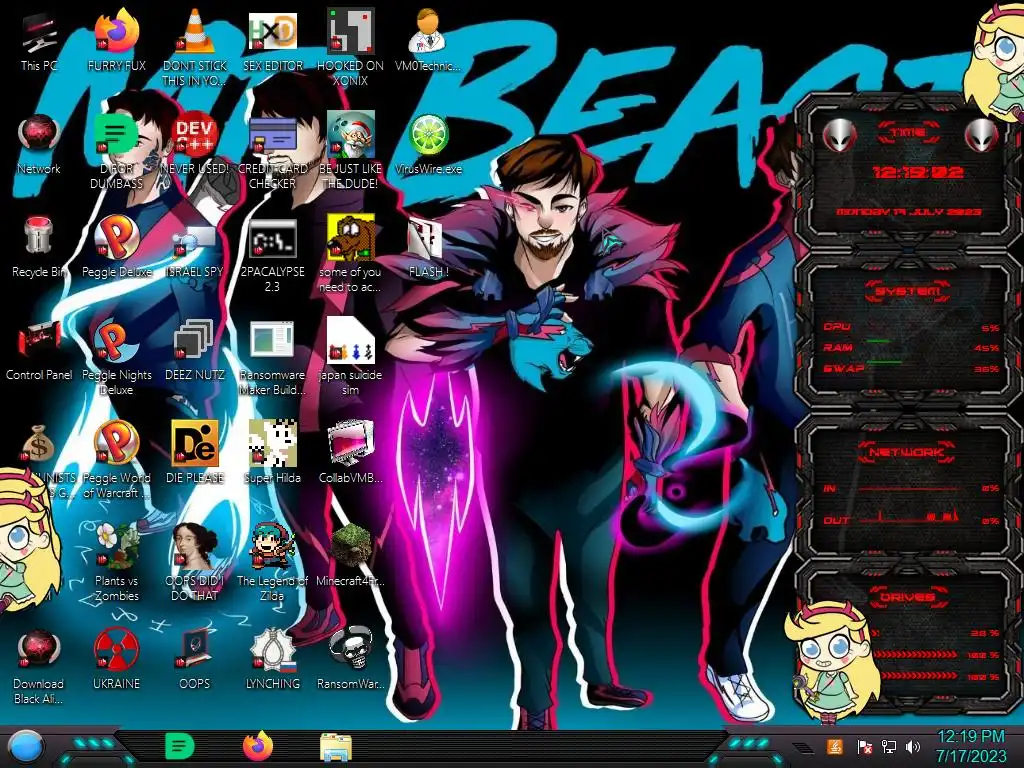
Task: Click the Start orb on the taskbar
Action: point(26,747)
